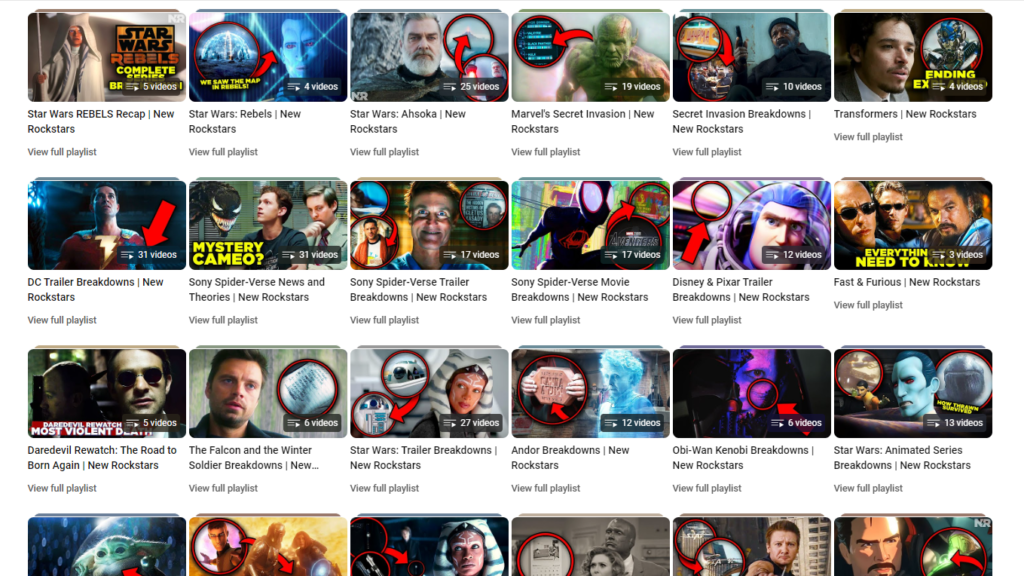View full playlist under Daredevil Rewatch

(62, 488)
